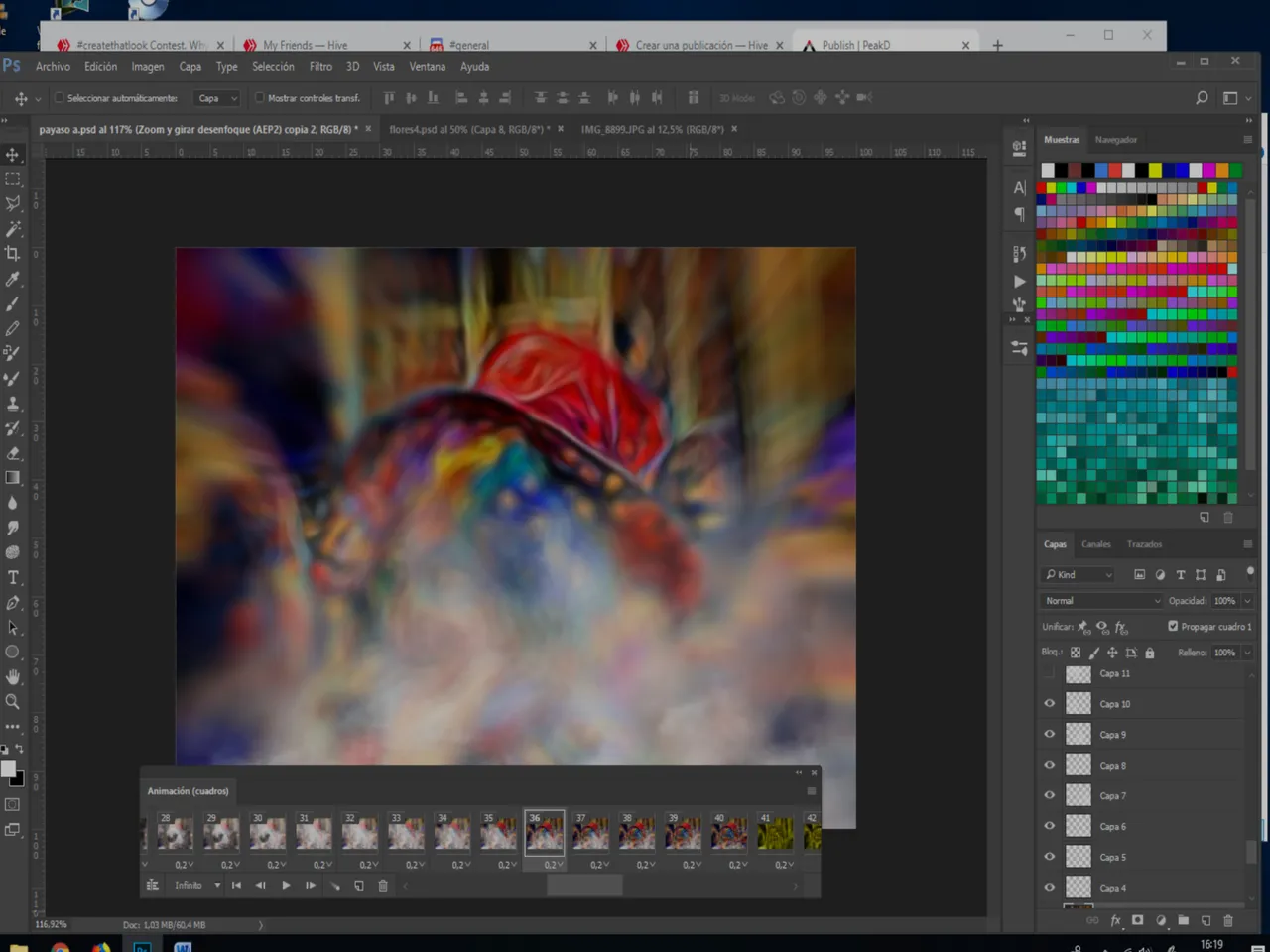Image resolution: width=1270 pixels, height=952 pixels.
Task: Open new tab in browser window
Action: click(x=997, y=45)
